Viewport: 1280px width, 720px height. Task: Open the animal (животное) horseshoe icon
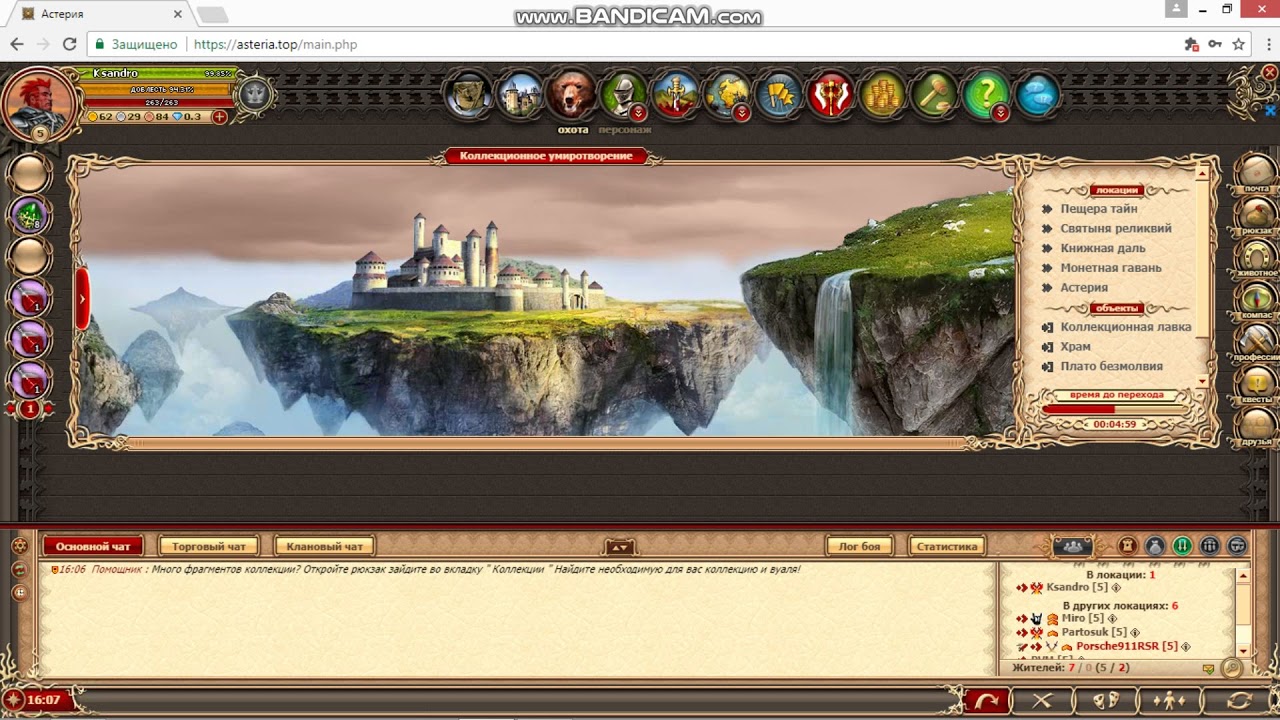[1257, 256]
